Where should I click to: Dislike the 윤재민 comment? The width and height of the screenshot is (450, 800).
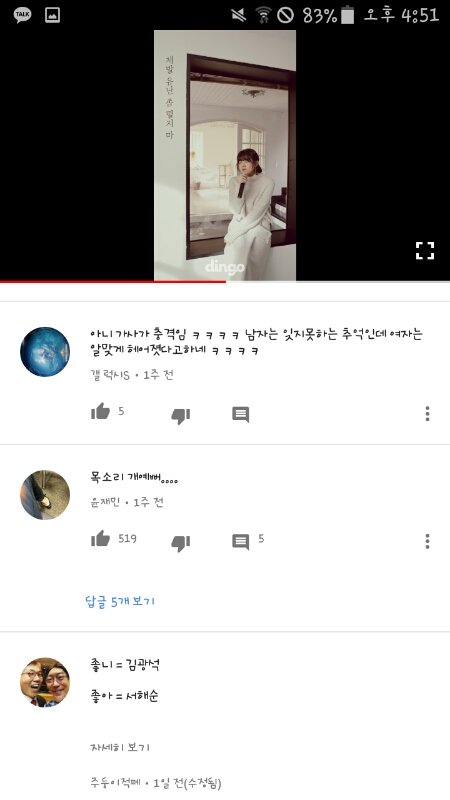[x=181, y=543]
